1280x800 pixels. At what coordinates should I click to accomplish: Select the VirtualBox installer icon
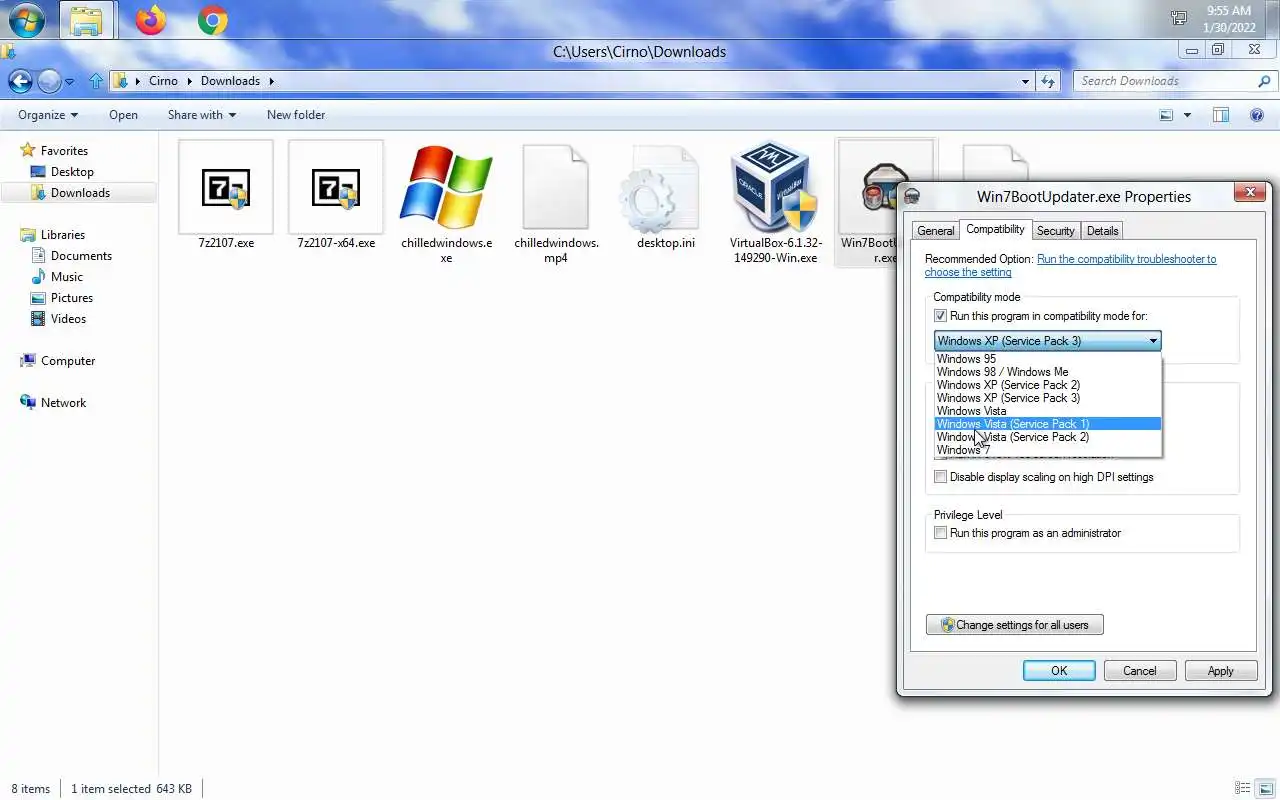pos(774,187)
